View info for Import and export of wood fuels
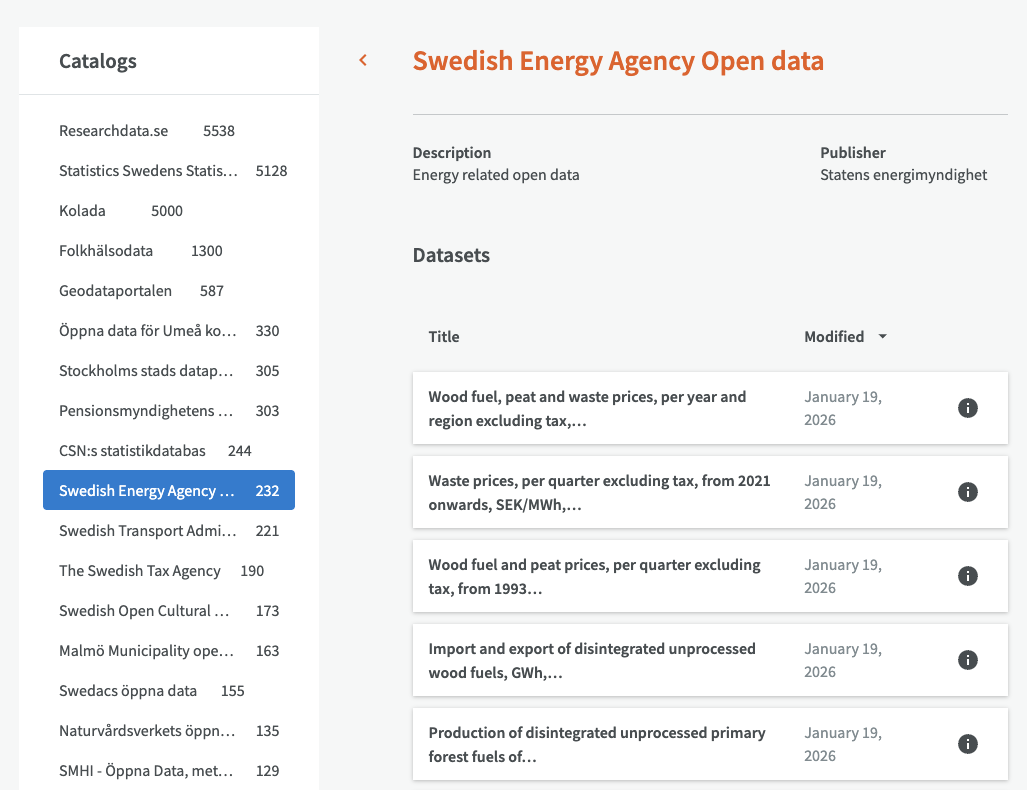Image resolution: width=1027 pixels, height=790 pixels. click(x=967, y=660)
